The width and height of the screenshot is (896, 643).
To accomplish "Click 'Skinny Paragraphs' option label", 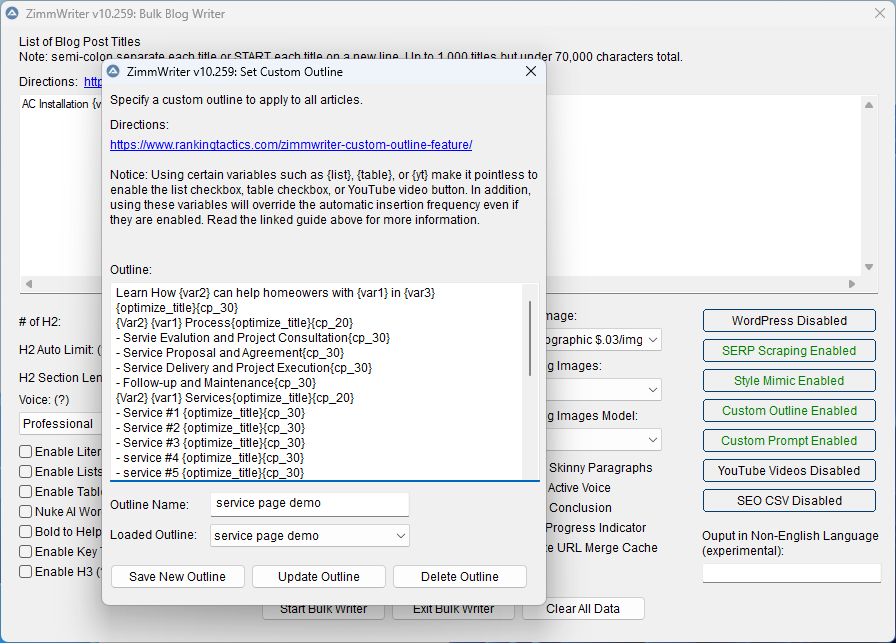I will pyautogui.click(x=600, y=468).
